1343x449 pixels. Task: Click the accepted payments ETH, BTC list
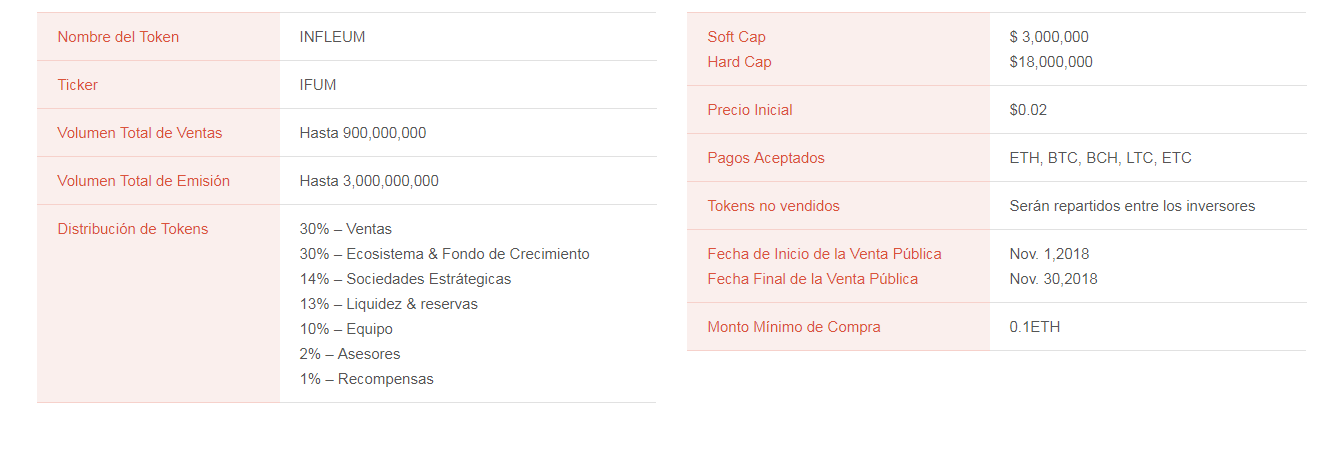coord(1101,158)
